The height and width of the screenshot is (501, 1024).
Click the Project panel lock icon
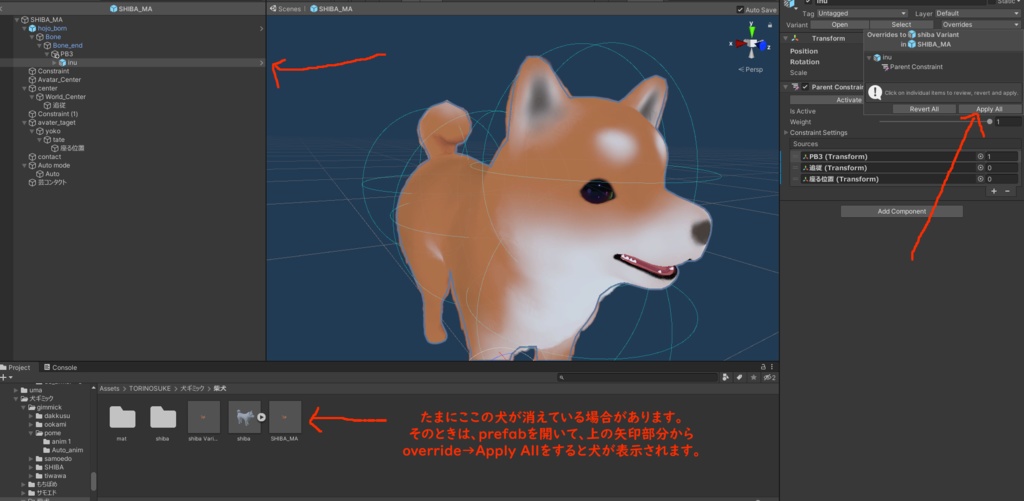tap(763, 367)
